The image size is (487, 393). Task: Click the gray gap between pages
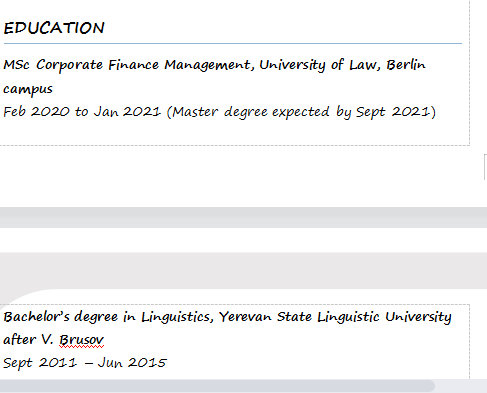point(243,217)
